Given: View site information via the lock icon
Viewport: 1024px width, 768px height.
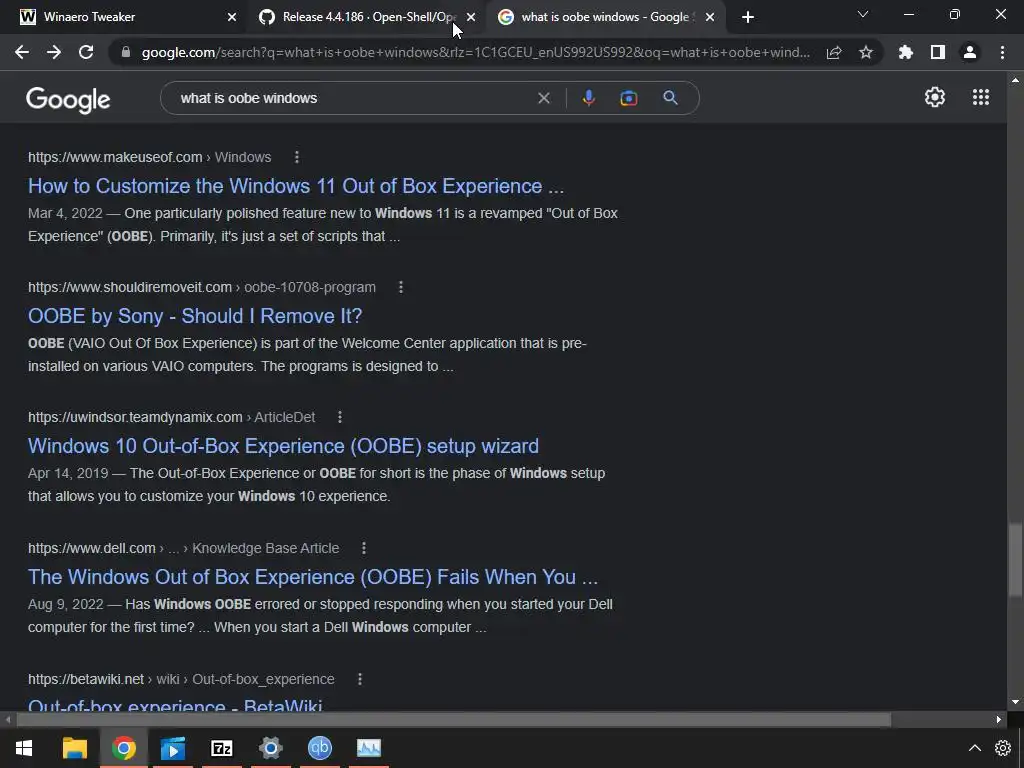Looking at the screenshot, I should [x=126, y=52].
